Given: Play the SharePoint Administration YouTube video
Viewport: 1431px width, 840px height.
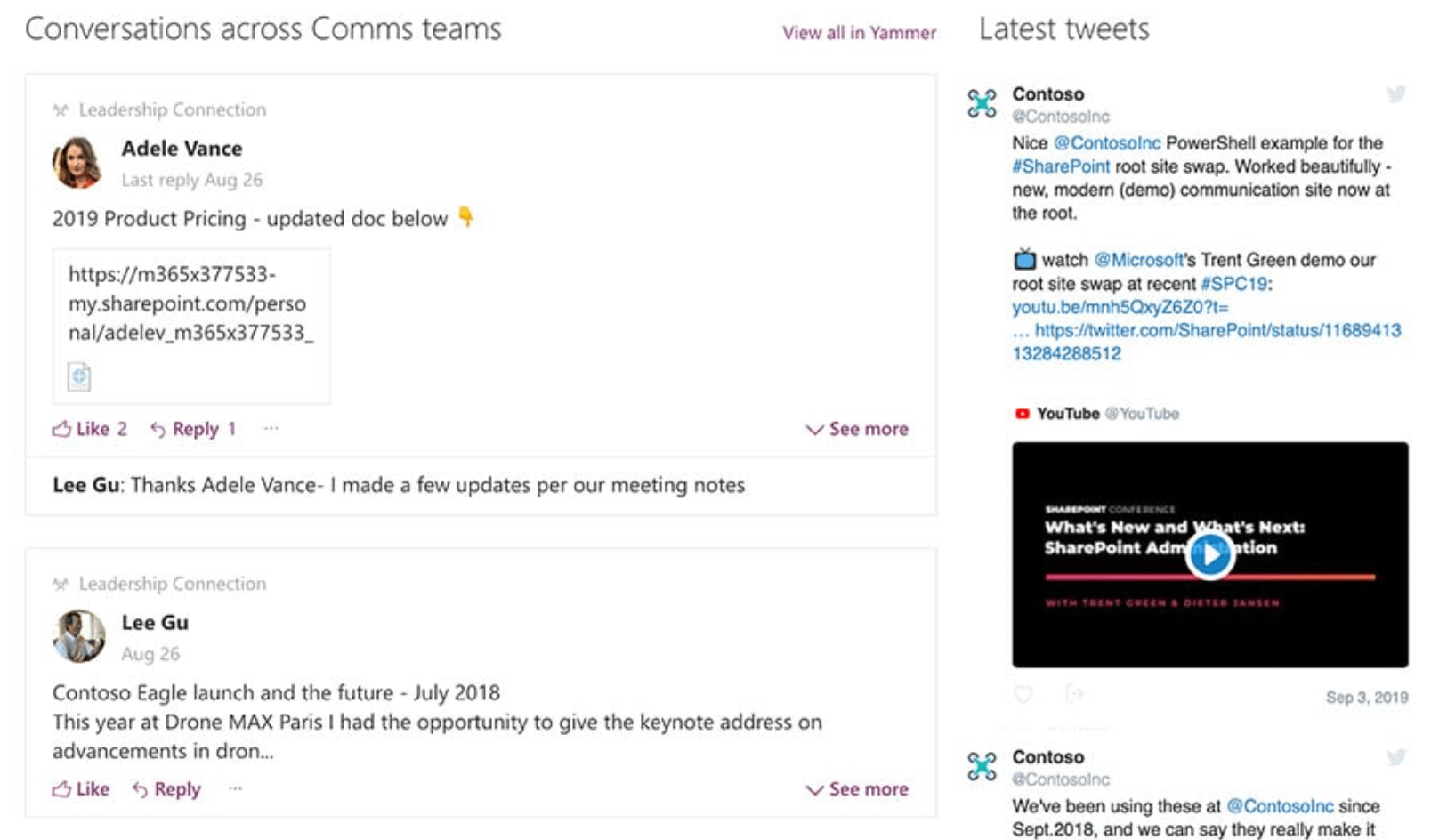Looking at the screenshot, I should tap(1210, 554).
